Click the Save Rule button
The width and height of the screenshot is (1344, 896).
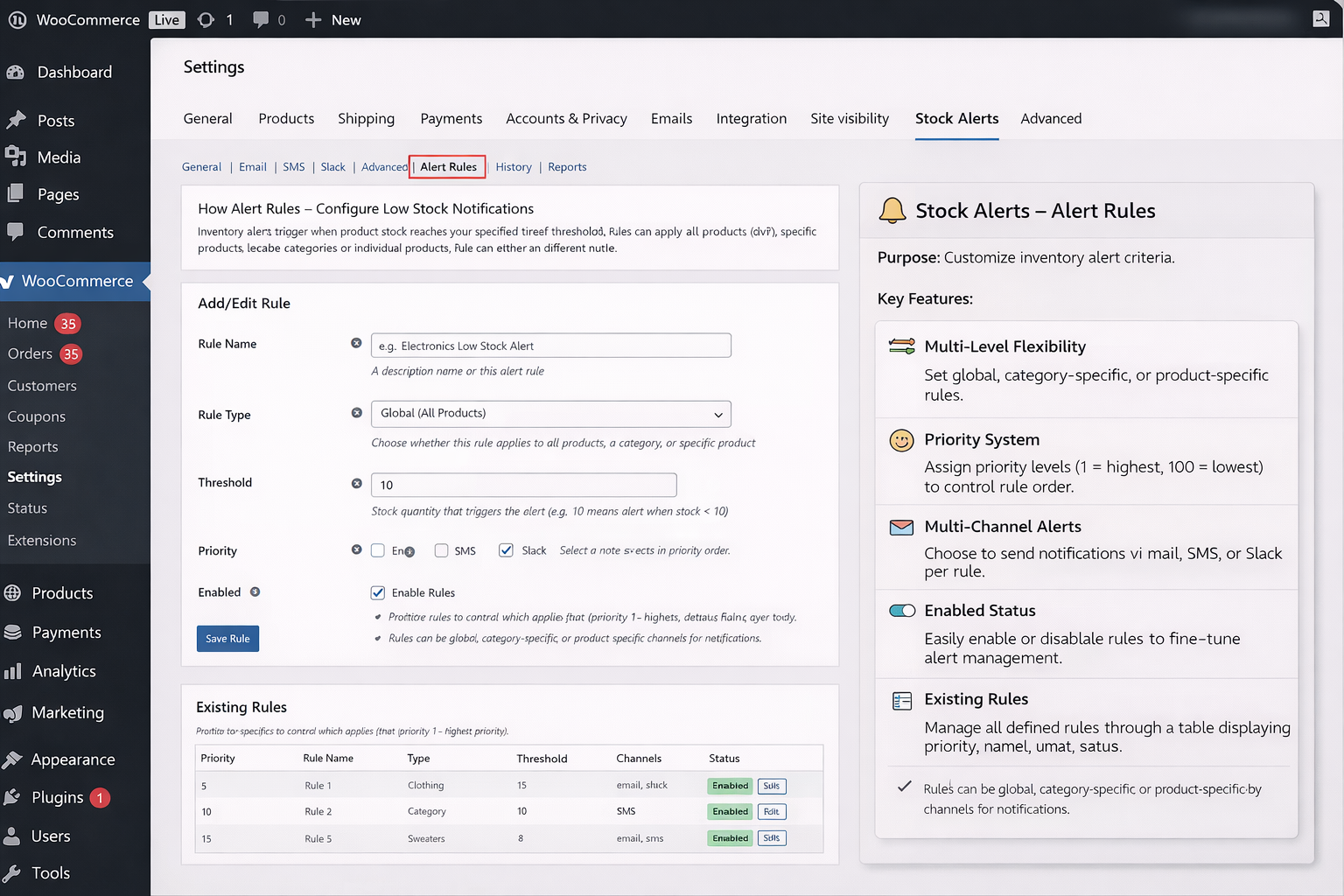click(227, 638)
